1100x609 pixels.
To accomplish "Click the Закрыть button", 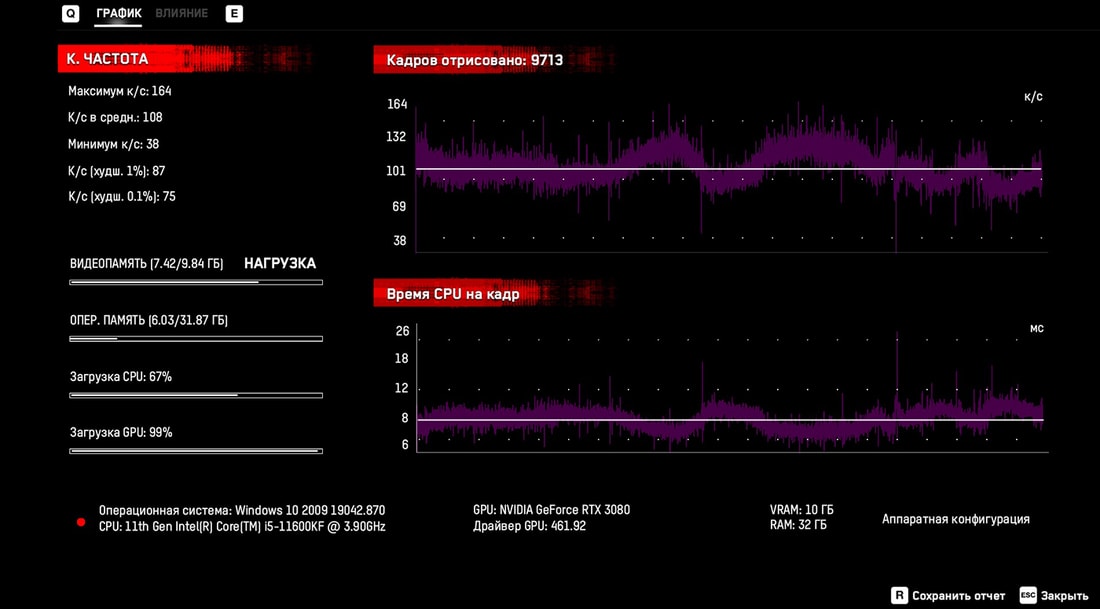I will point(1064,596).
